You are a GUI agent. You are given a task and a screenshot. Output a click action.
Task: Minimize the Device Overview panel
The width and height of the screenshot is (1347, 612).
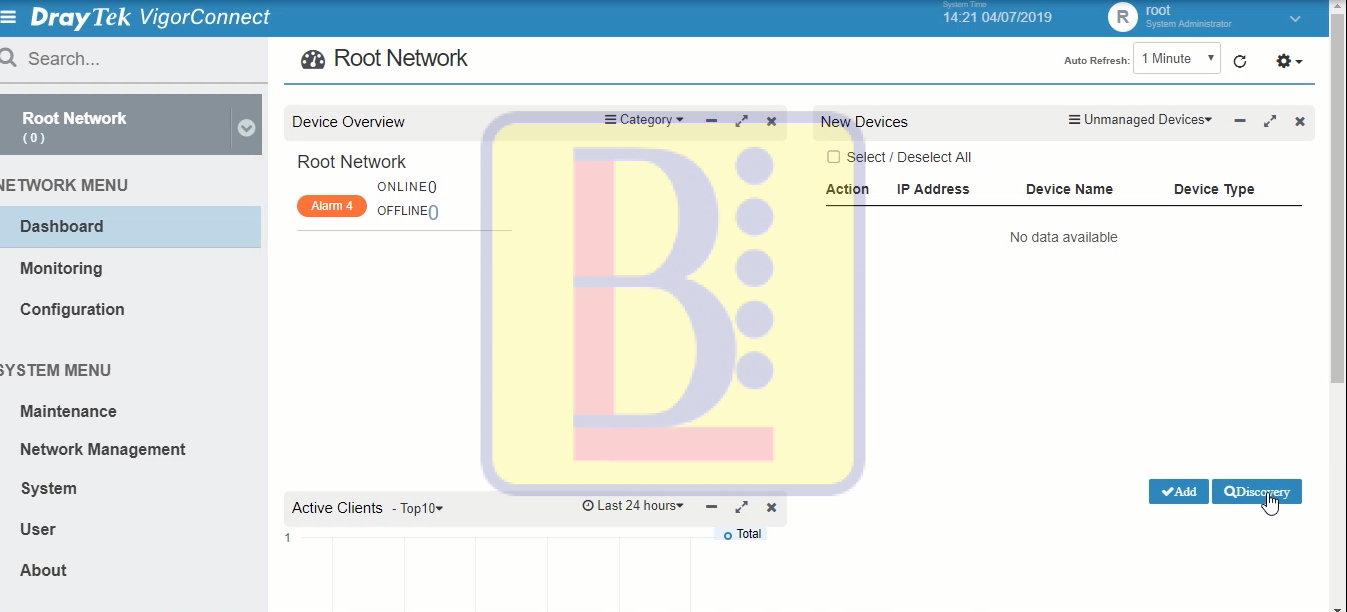click(x=711, y=121)
